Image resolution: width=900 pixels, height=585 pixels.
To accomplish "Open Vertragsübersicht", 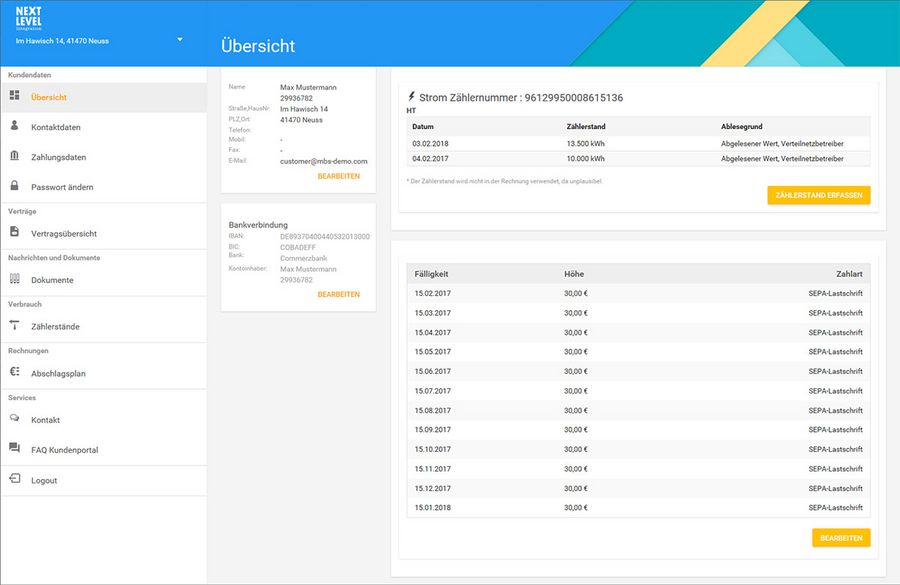I will 103,234.
